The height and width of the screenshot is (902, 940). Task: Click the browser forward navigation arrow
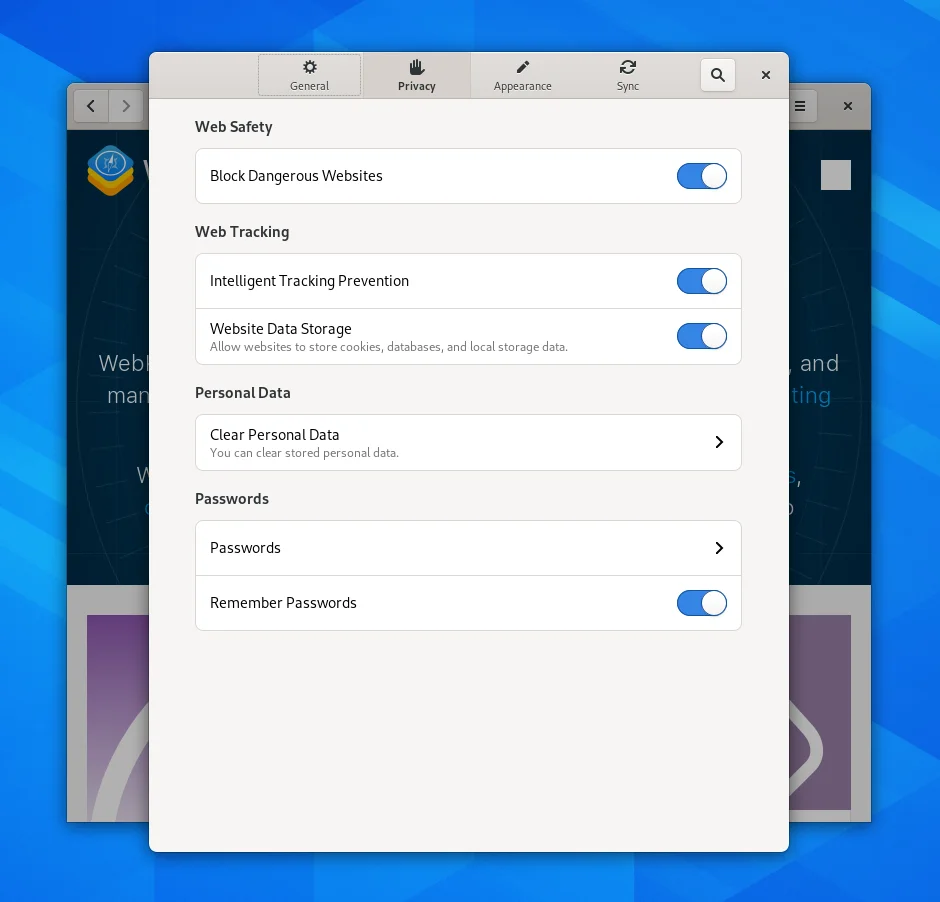coord(126,106)
